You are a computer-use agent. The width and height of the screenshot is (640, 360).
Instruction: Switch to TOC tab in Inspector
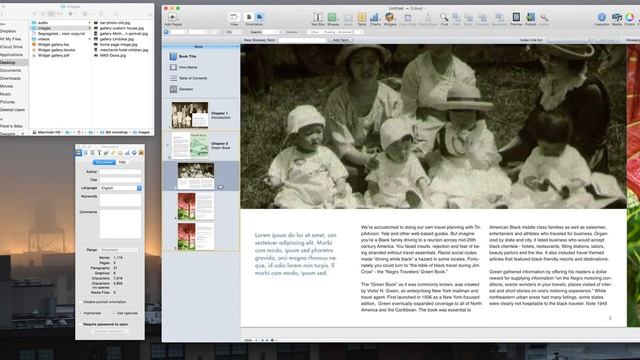click(122, 162)
